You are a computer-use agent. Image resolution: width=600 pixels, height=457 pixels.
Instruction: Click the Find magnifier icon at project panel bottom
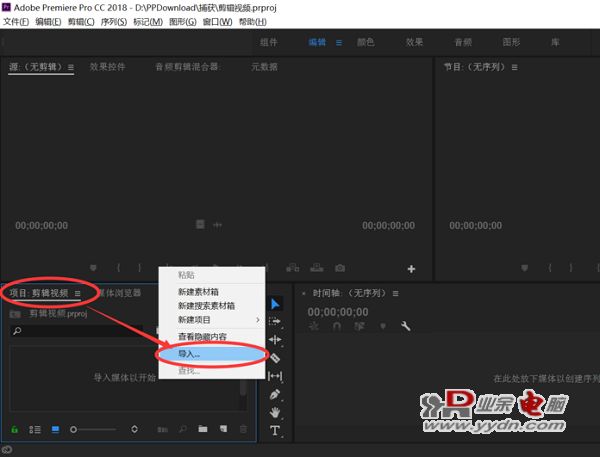[x=183, y=429]
